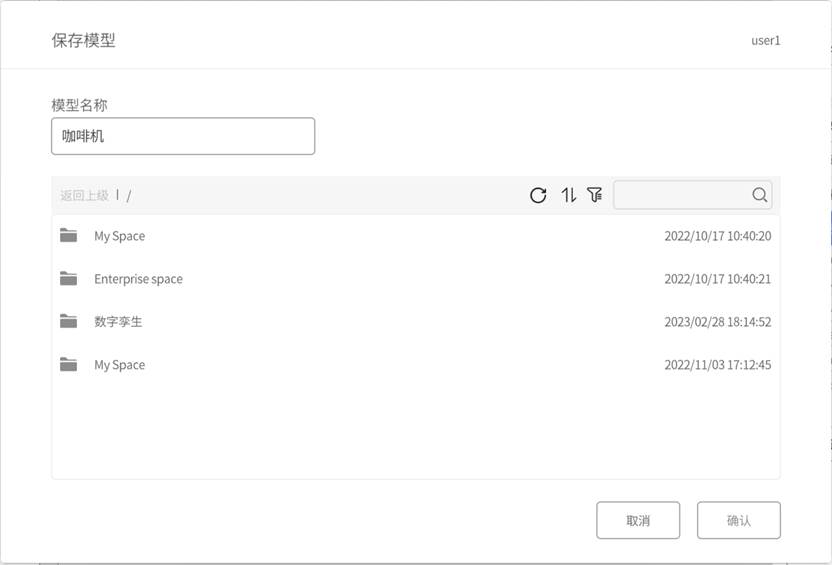The width and height of the screenshot is (832, 565).
Task: Click the root path slash breadcrumb
Action: click(x=128, y=196)
